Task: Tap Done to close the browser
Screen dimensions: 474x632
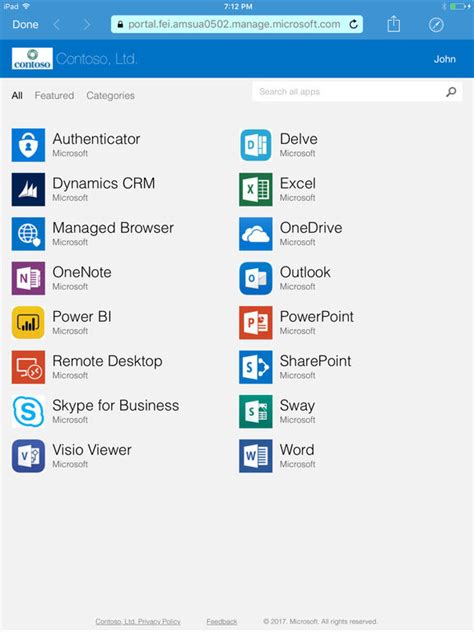Action: click(x=25, y=25)
